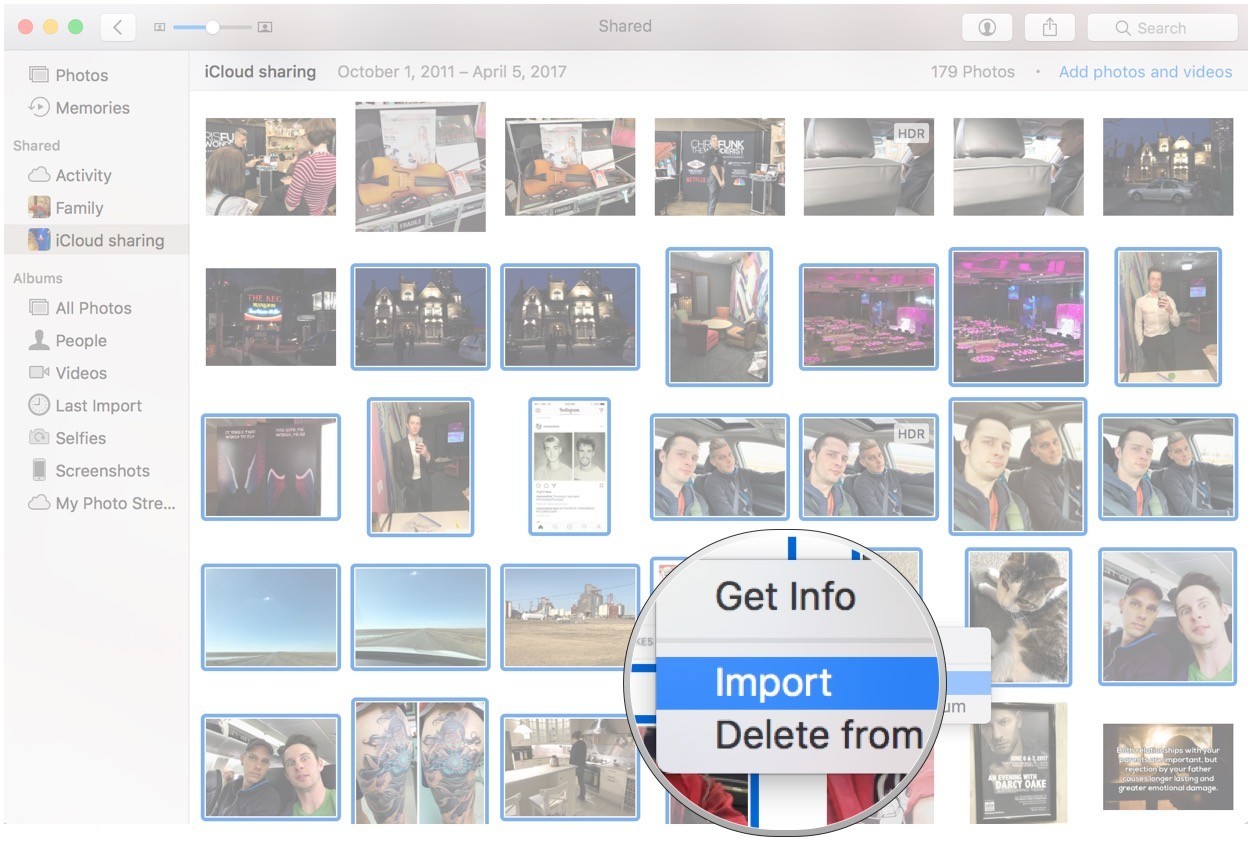
Task: Click the Photos sidebar icon
Action: (39, 75)
